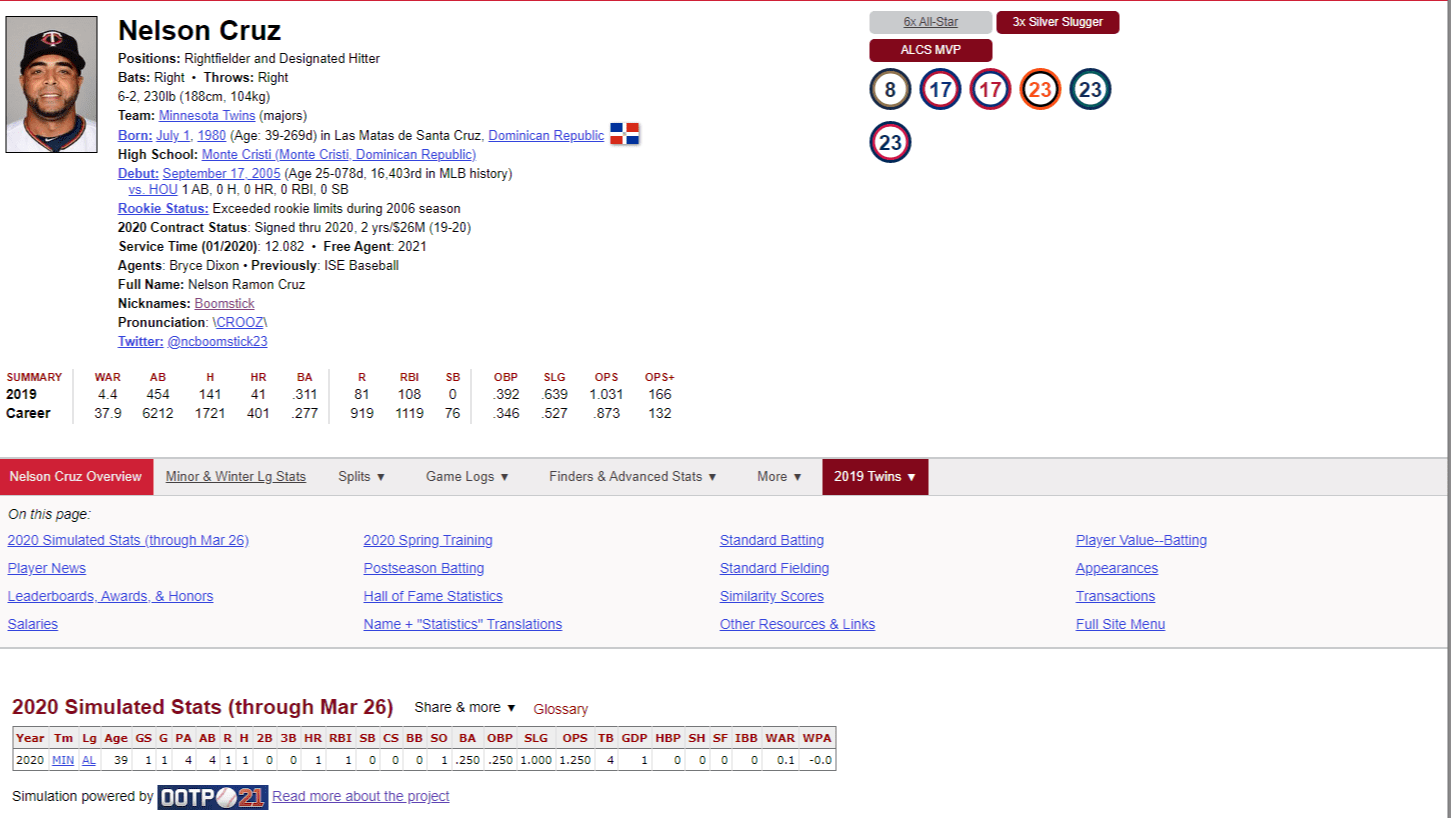Click the 6x All-Star badge

(930, 21)
